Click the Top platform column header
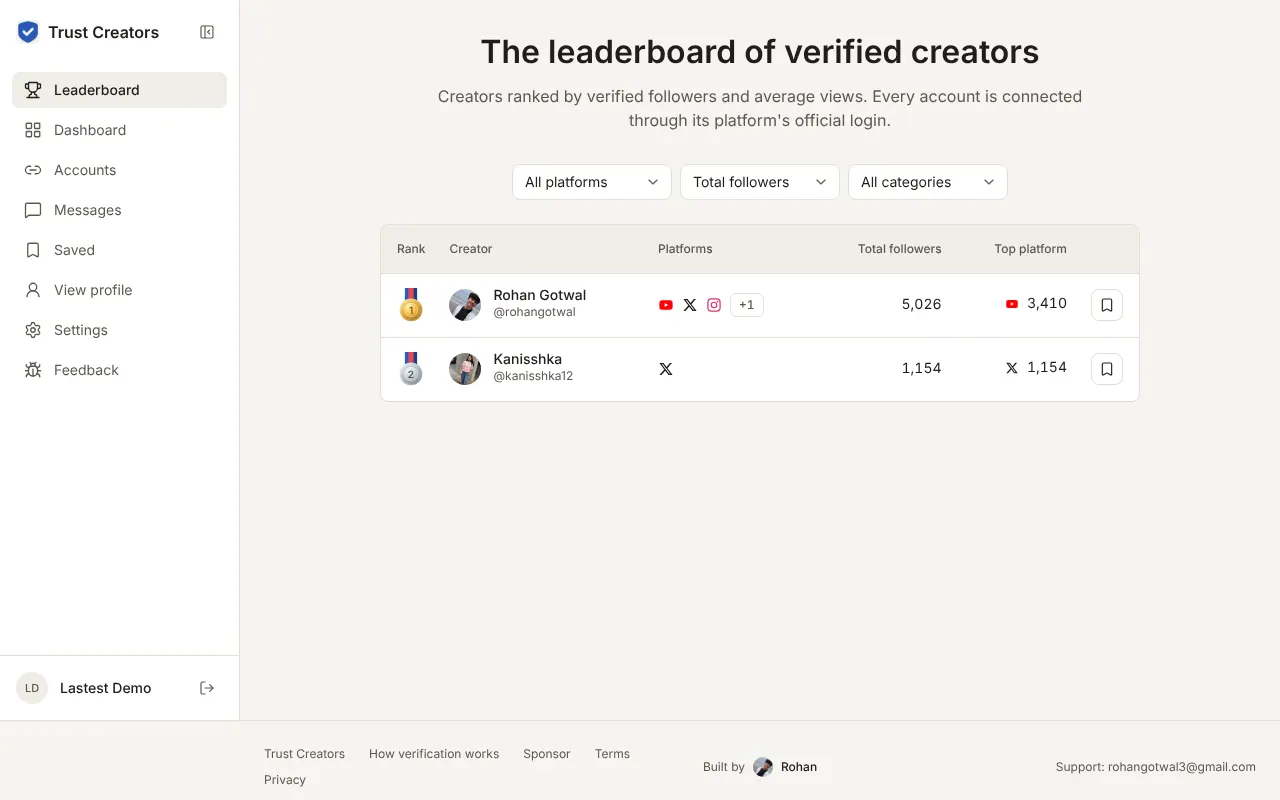The width and height of the screenshot is (1280, 800). pos(1030,249)
